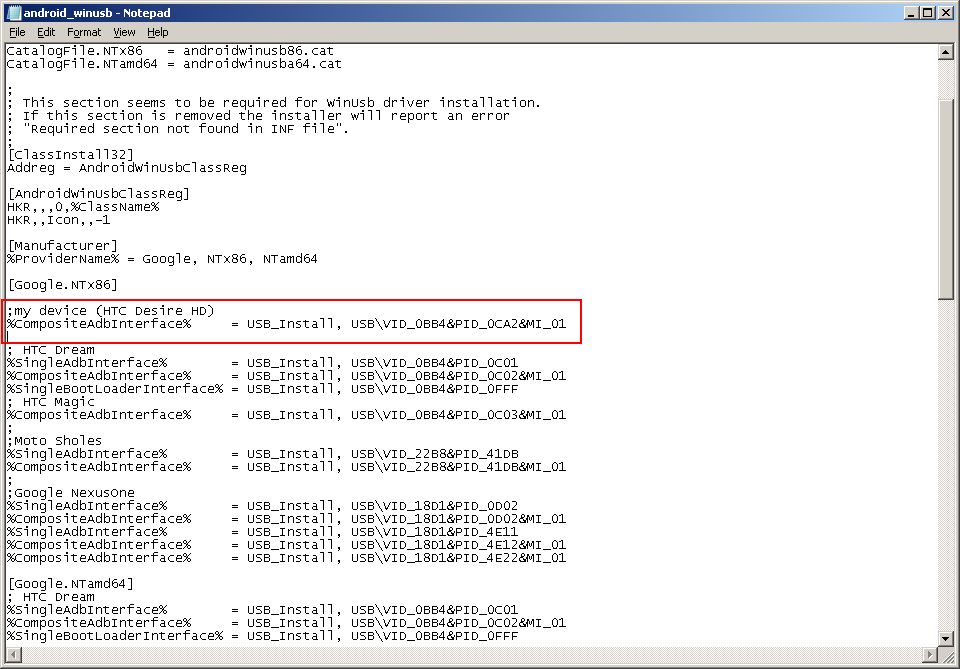Close the android_winusb Notepad window
960x669 pixels.
pyautogui.click(x=944, y=13)
